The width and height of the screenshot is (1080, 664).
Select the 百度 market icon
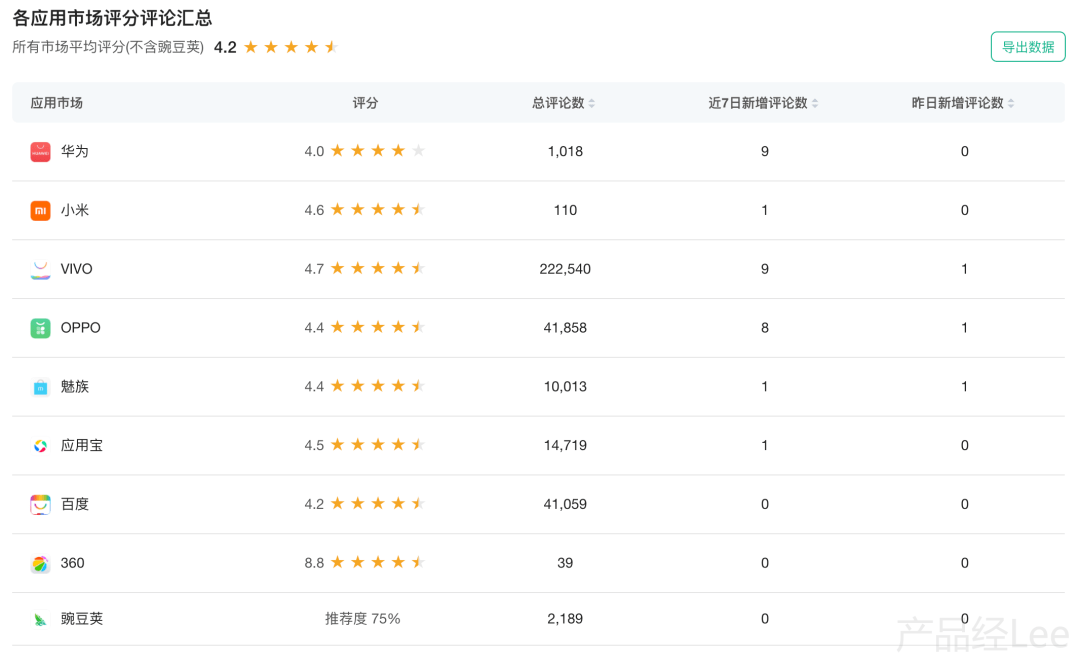click(40, 505)
